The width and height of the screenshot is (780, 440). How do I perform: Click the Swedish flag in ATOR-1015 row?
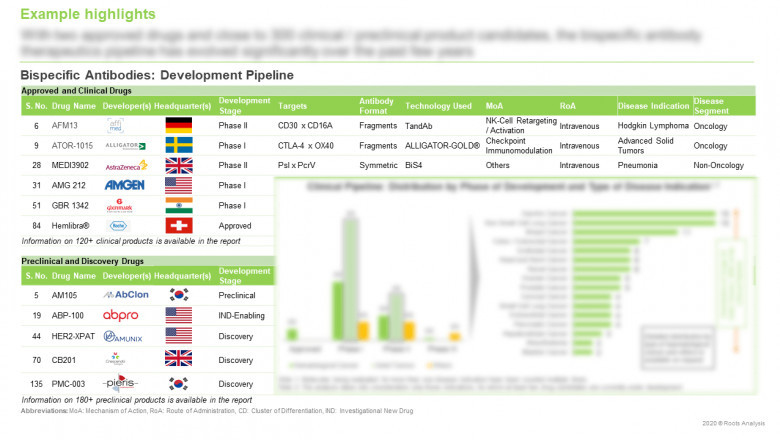(x=179, y=145)
